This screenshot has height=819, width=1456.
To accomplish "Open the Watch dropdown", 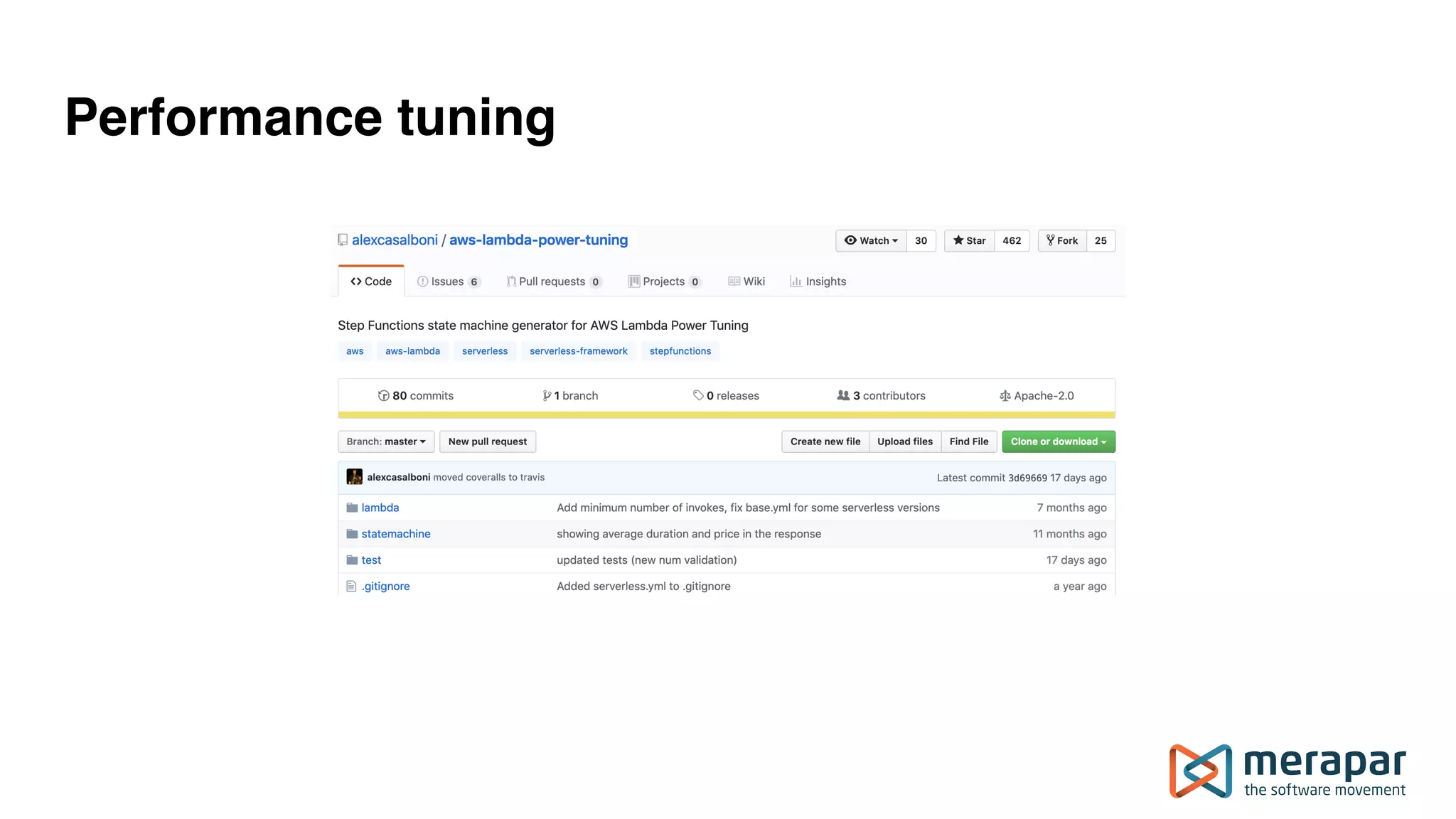I will pos(871,241).
